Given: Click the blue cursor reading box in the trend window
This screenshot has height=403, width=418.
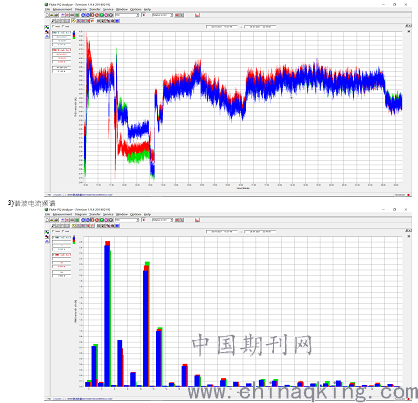Looking at the screenshot, I should click(x=62, y=33).
